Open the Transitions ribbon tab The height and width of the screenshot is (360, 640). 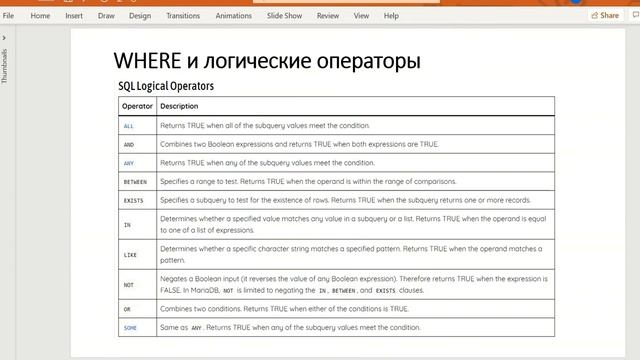183,16
